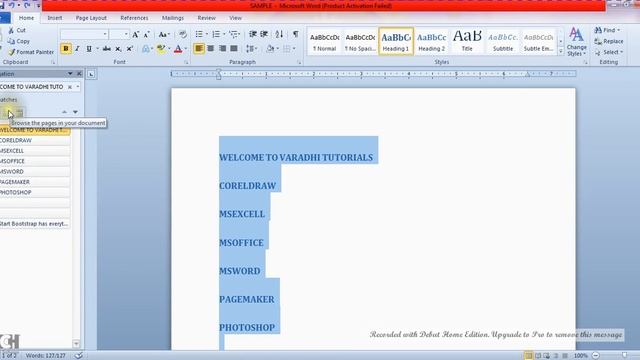Apply Text Effects icon
The height and width of the screenshot is (360, 640).
[x=146, y=49]
